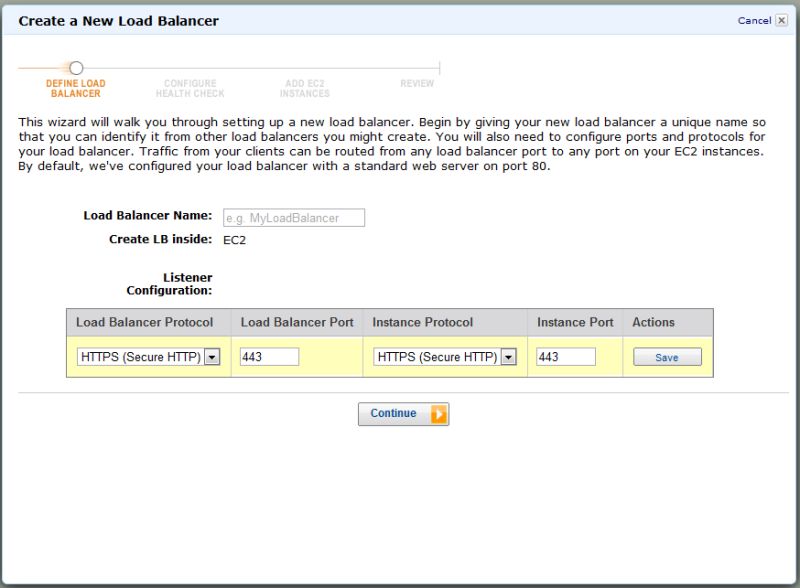Open the ADD EC2 INSTANCES step

[305, 89]
